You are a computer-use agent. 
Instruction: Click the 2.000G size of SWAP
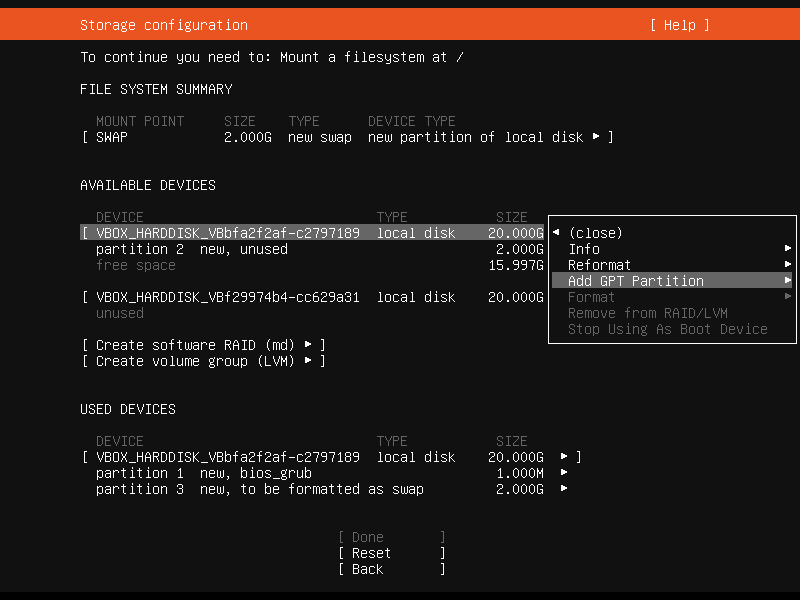[248, 137]
